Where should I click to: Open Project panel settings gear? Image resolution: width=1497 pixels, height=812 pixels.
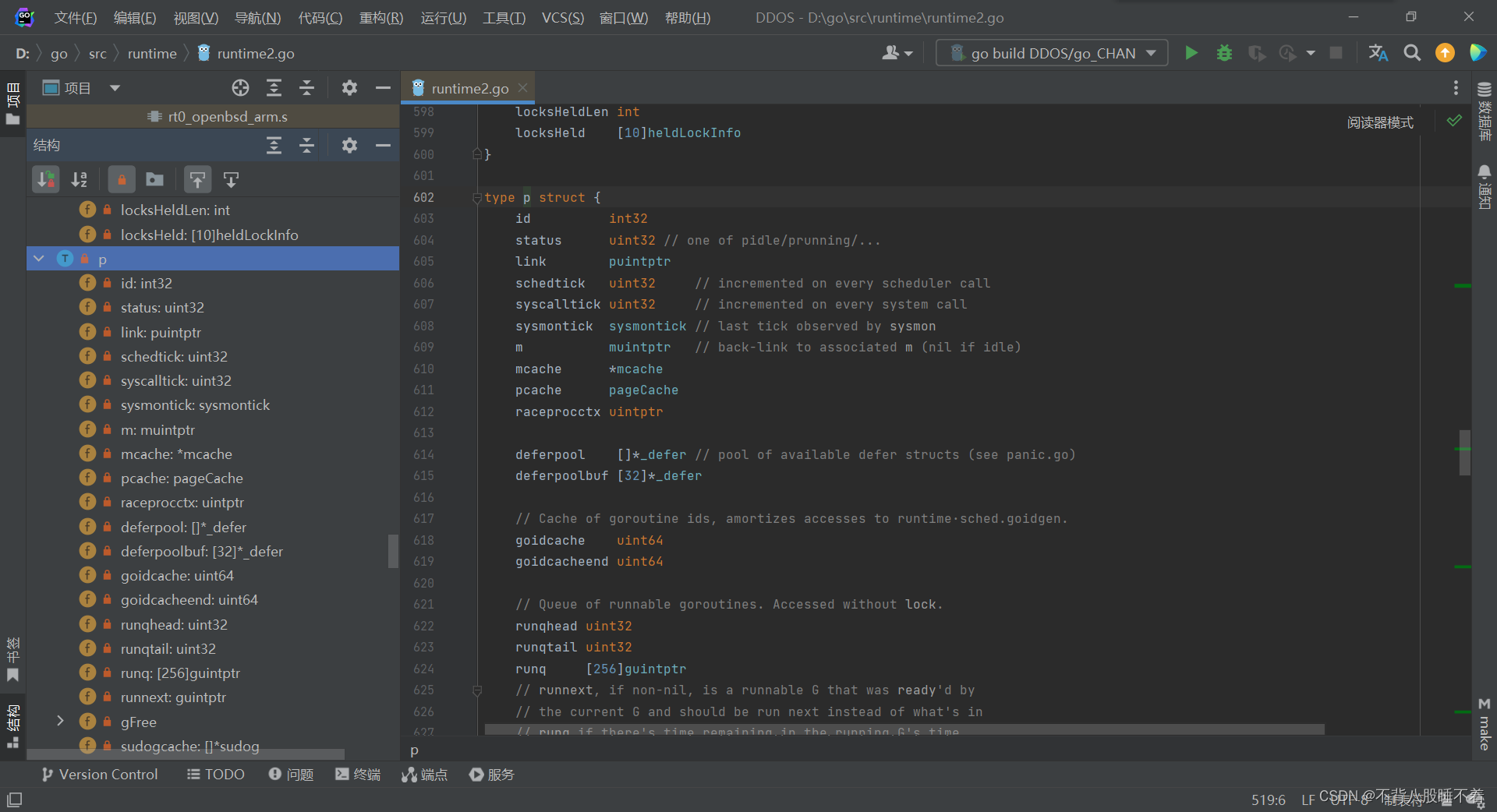[x=349, y=88]
